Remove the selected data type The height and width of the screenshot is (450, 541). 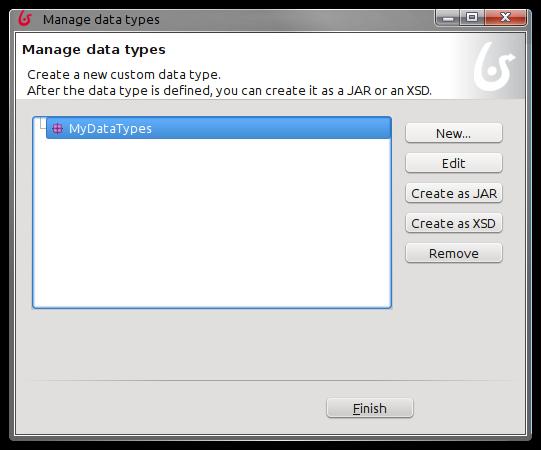click(454, 253)
